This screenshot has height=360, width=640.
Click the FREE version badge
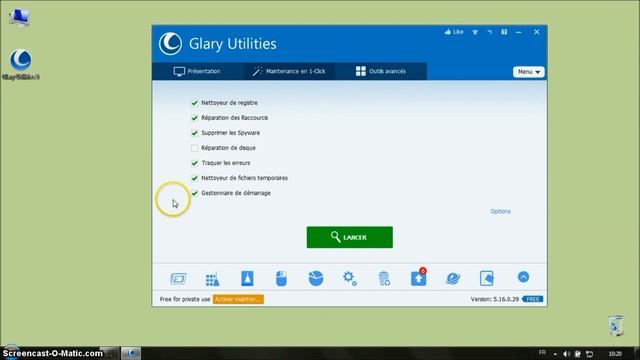pos(533,299)
